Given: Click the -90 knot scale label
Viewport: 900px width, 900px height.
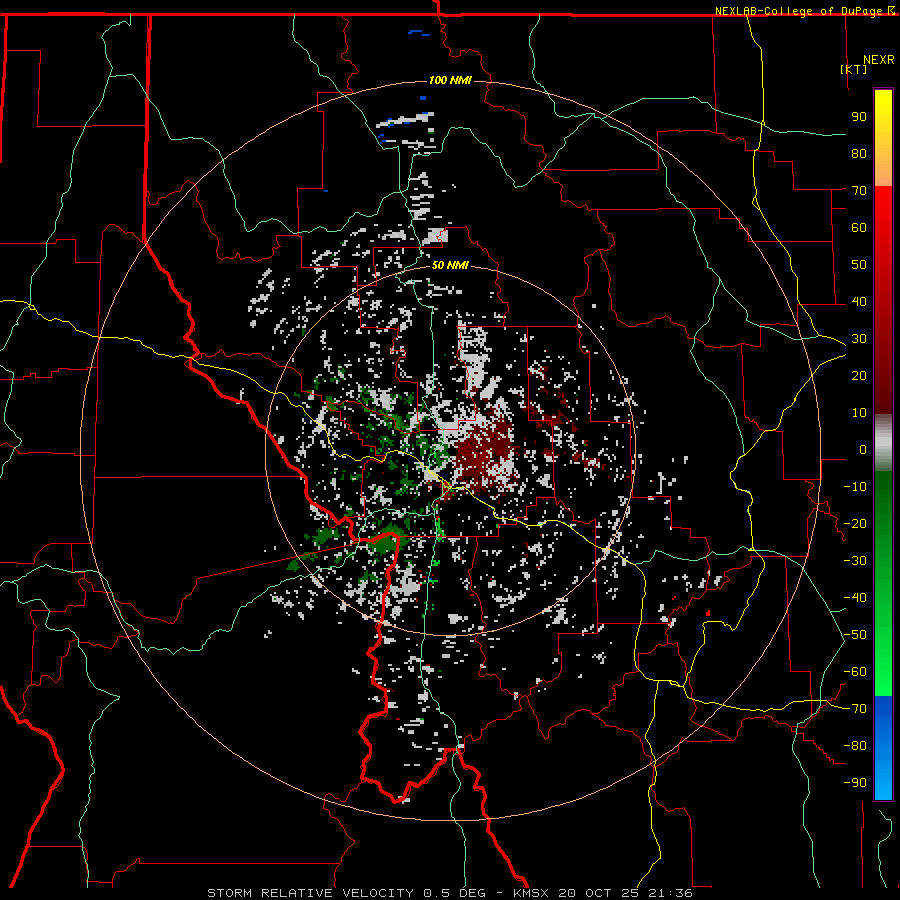Looking at the screenshot, I should coord(855,783).
